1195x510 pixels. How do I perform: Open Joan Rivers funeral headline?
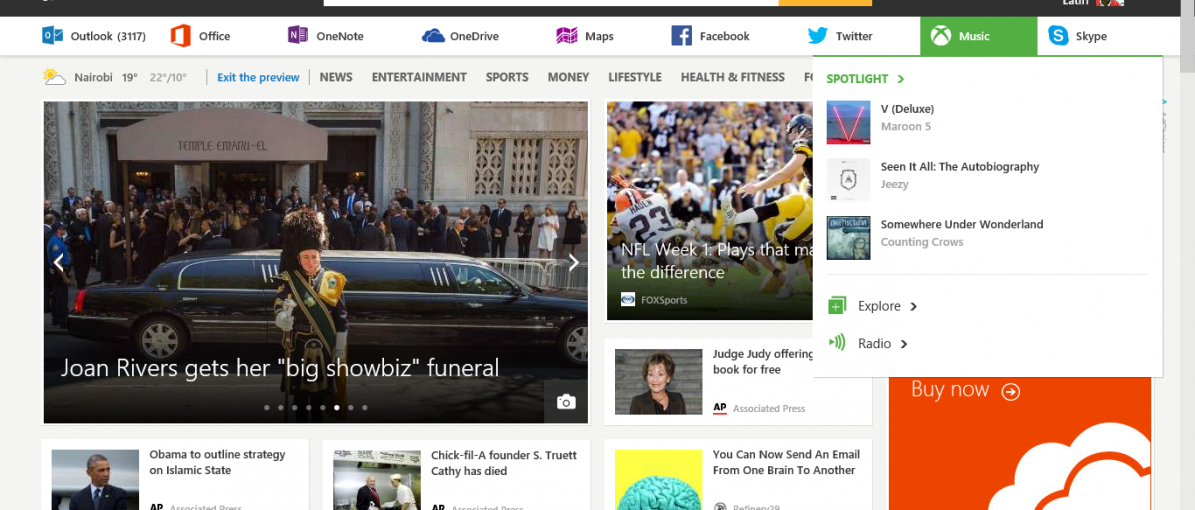click(280, 367)
